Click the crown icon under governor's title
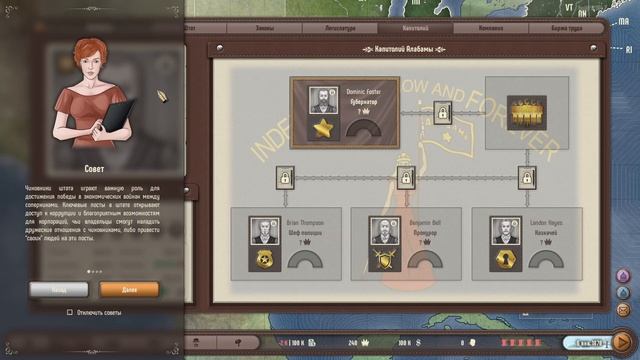 tap(366, 111)
